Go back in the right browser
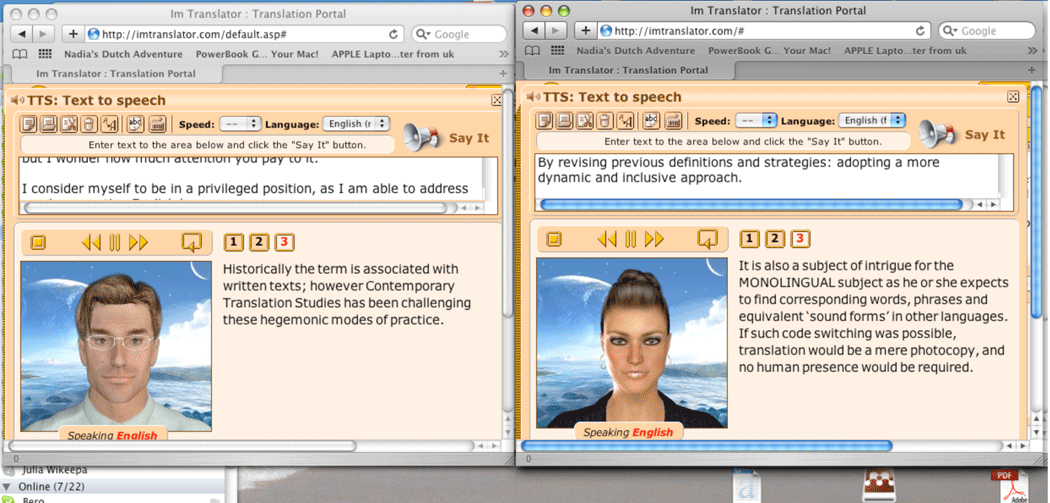Screen dimensions: 1050x503 tap(534, 30)
